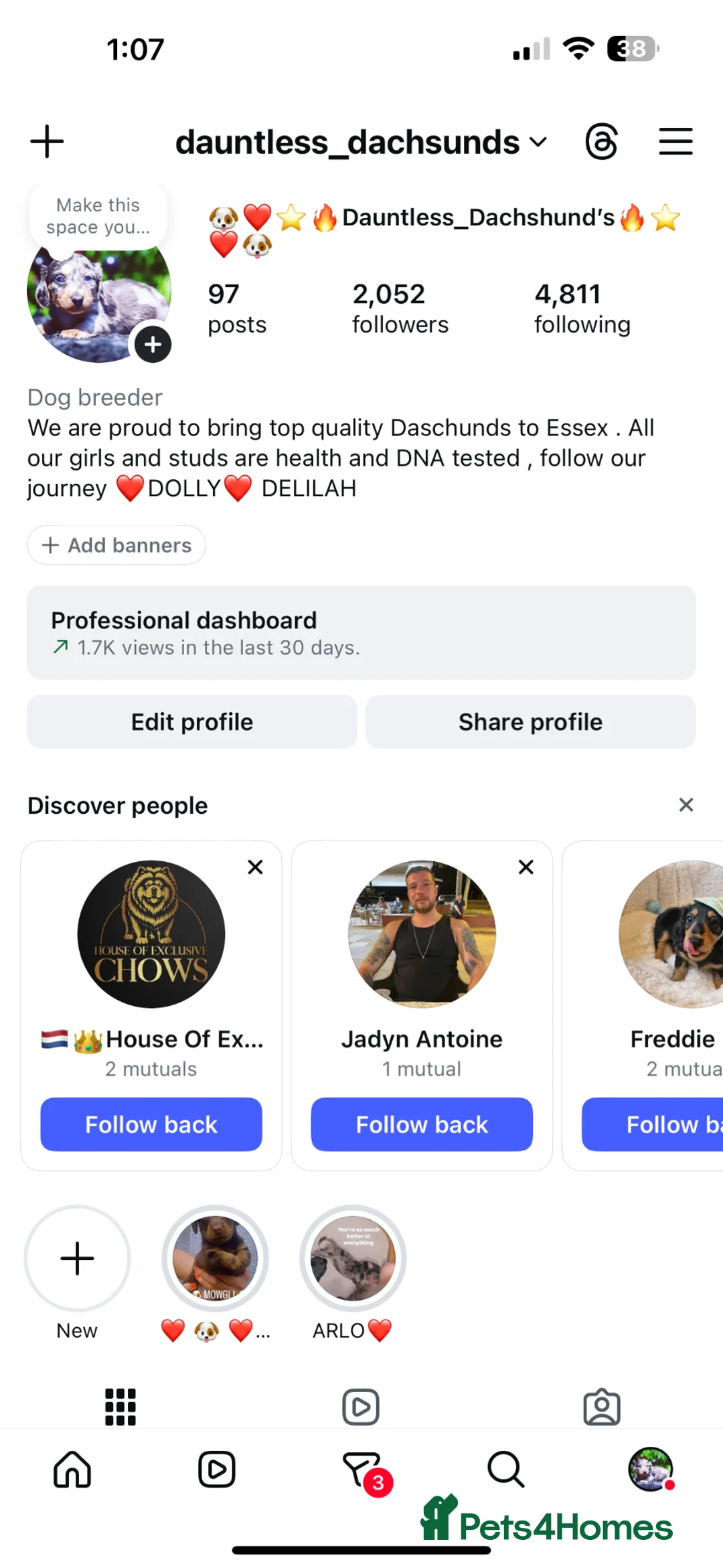
Task: Follow back Jadyn Antoine
Action: (422, 1124)
